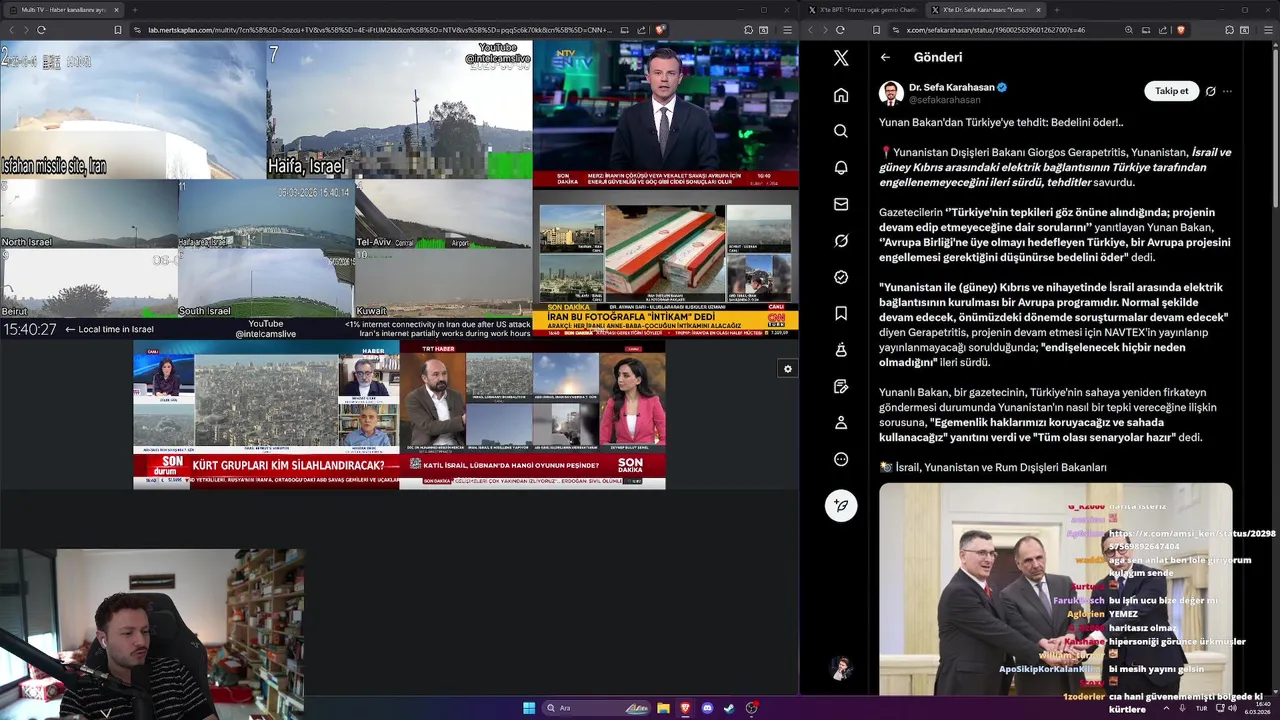Open hamburger menu in Multi TV window
This screenshot has height=720, width=1280.
787,30
